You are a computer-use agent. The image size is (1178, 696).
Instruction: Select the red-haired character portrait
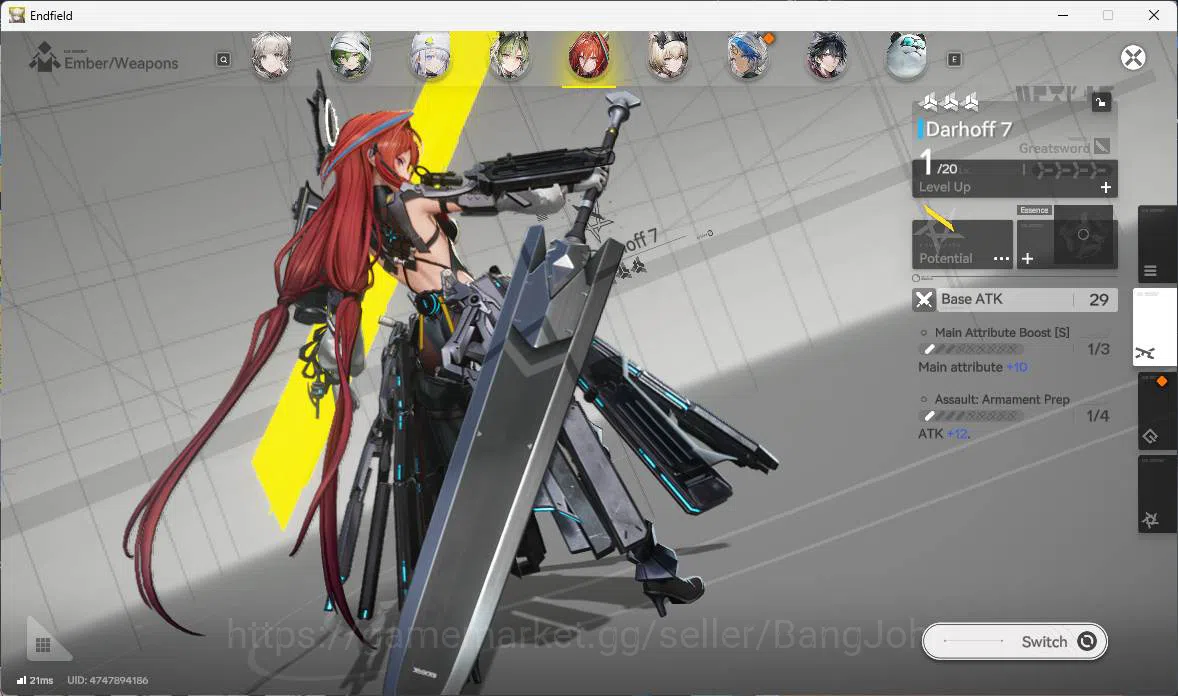[x=589, y=56]
